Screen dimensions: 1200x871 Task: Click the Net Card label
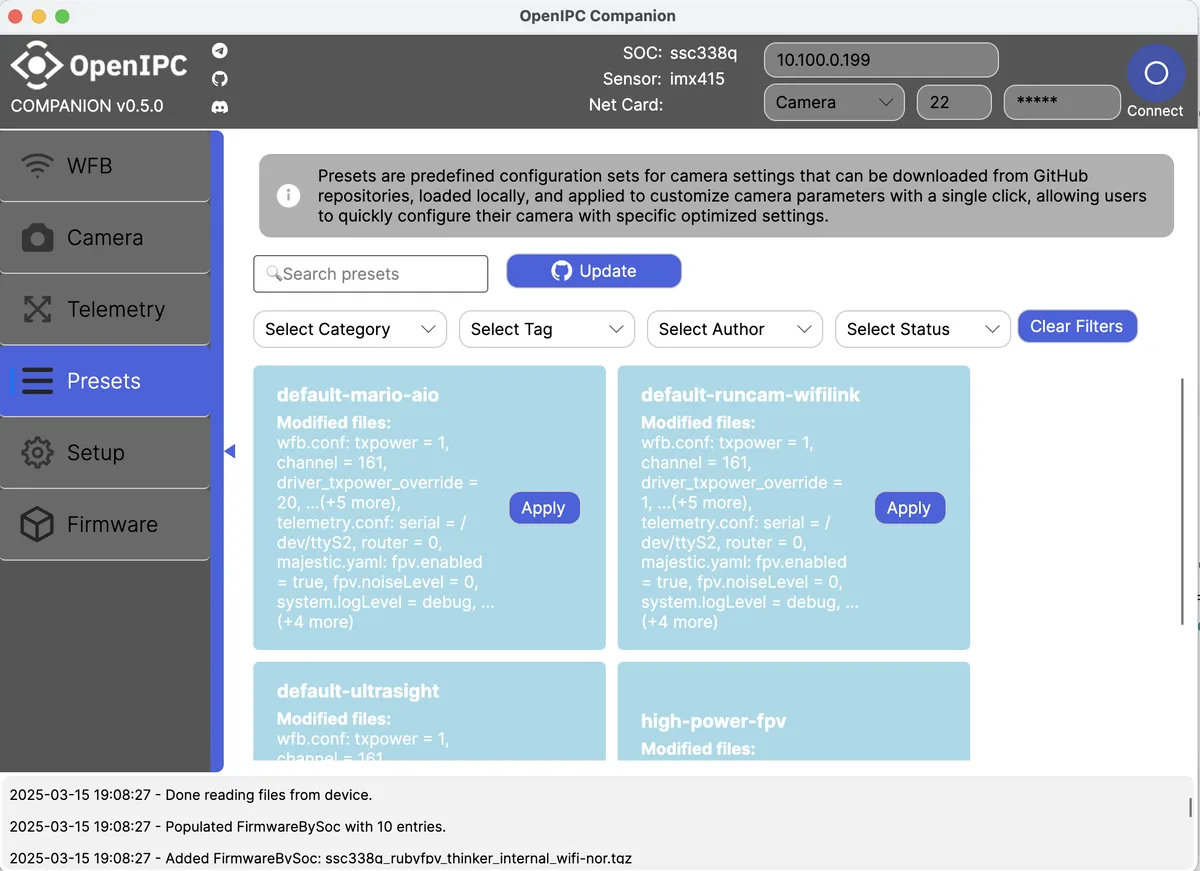coord(626,104)
